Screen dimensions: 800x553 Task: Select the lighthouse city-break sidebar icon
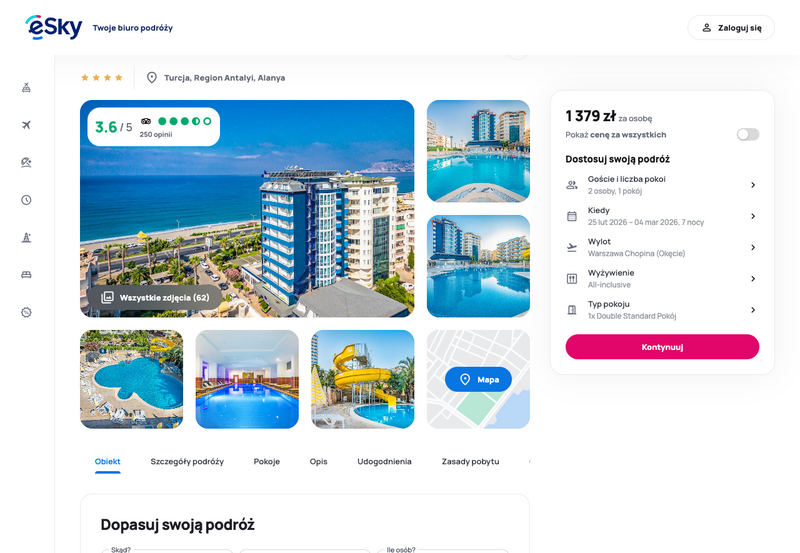click(27, 237)
